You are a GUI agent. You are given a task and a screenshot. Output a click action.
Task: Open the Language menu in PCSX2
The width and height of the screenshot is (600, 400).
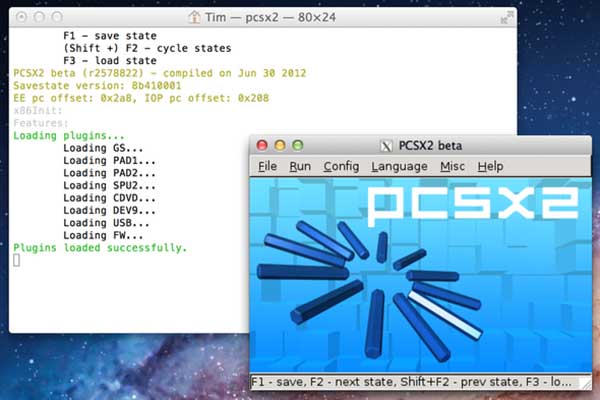(399, 167)
